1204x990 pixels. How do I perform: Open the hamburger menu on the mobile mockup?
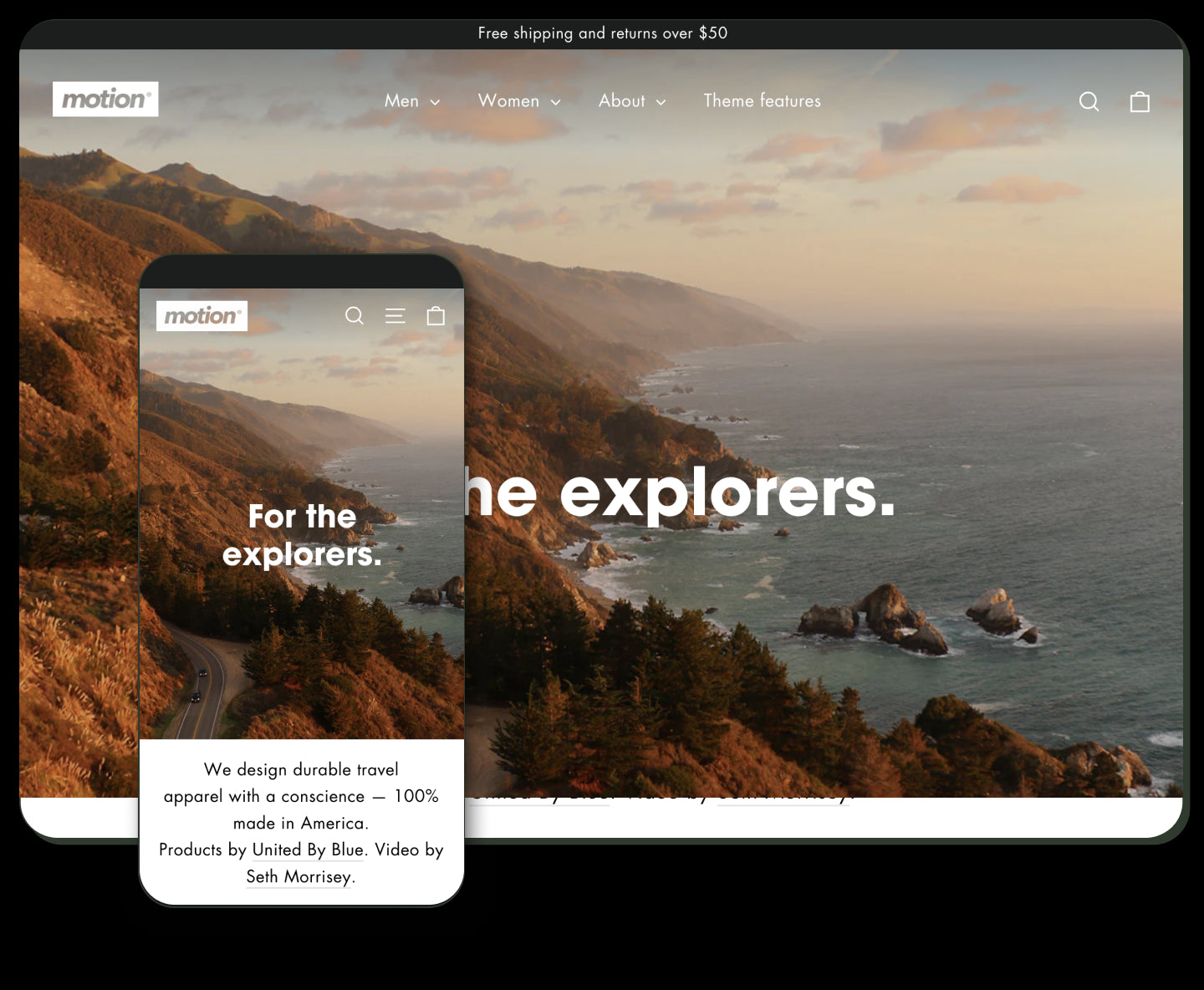point(395,315)
